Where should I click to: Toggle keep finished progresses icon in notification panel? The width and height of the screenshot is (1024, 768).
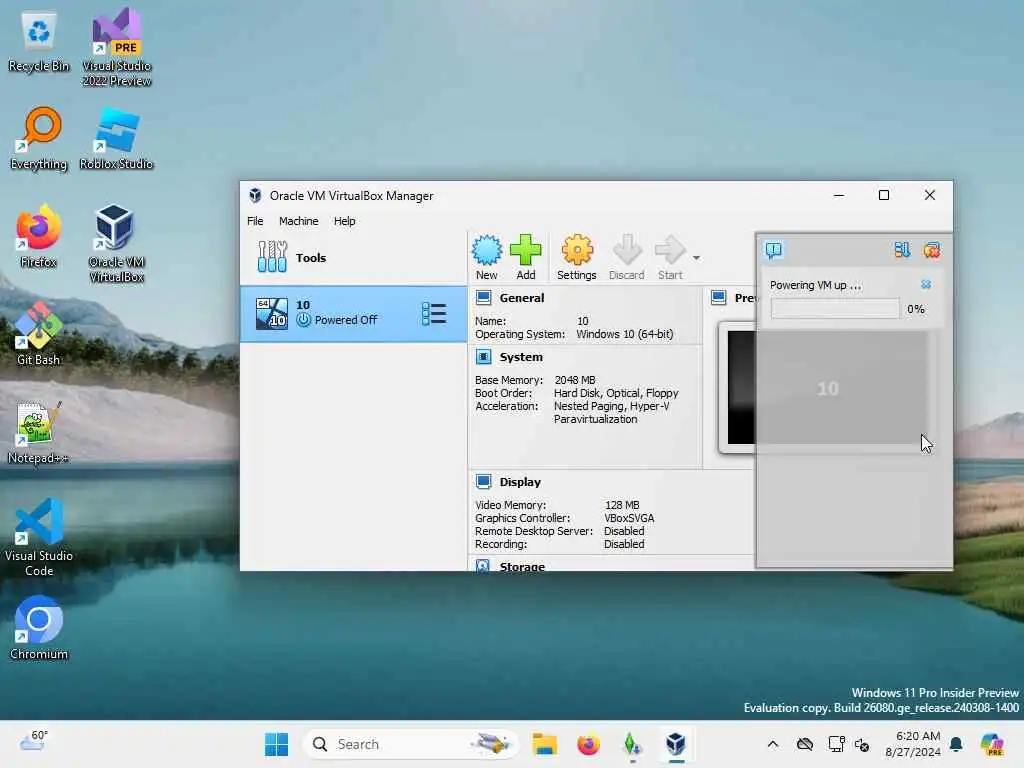click(x=902, y=250)
